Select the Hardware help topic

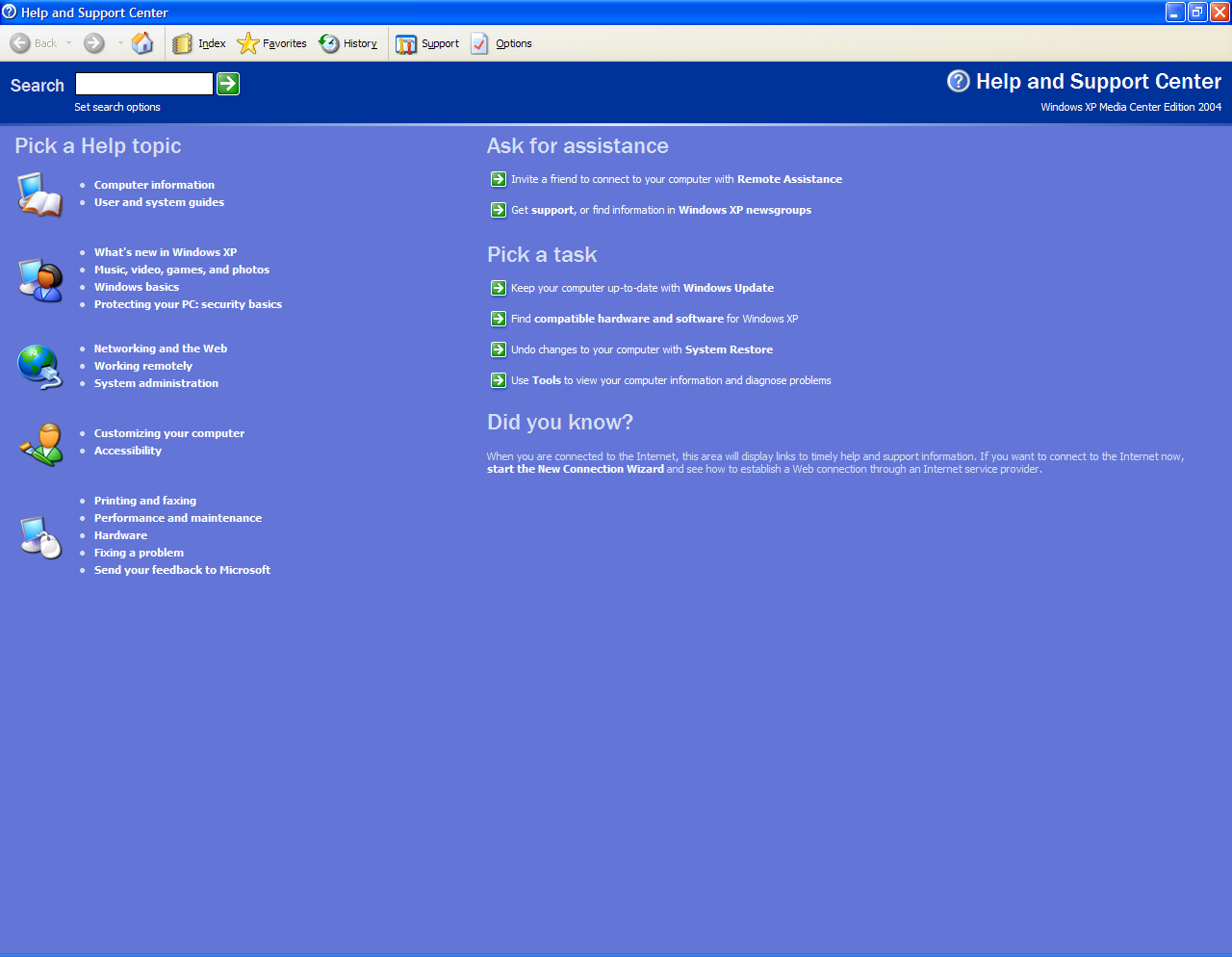click(x=120, y=535)
